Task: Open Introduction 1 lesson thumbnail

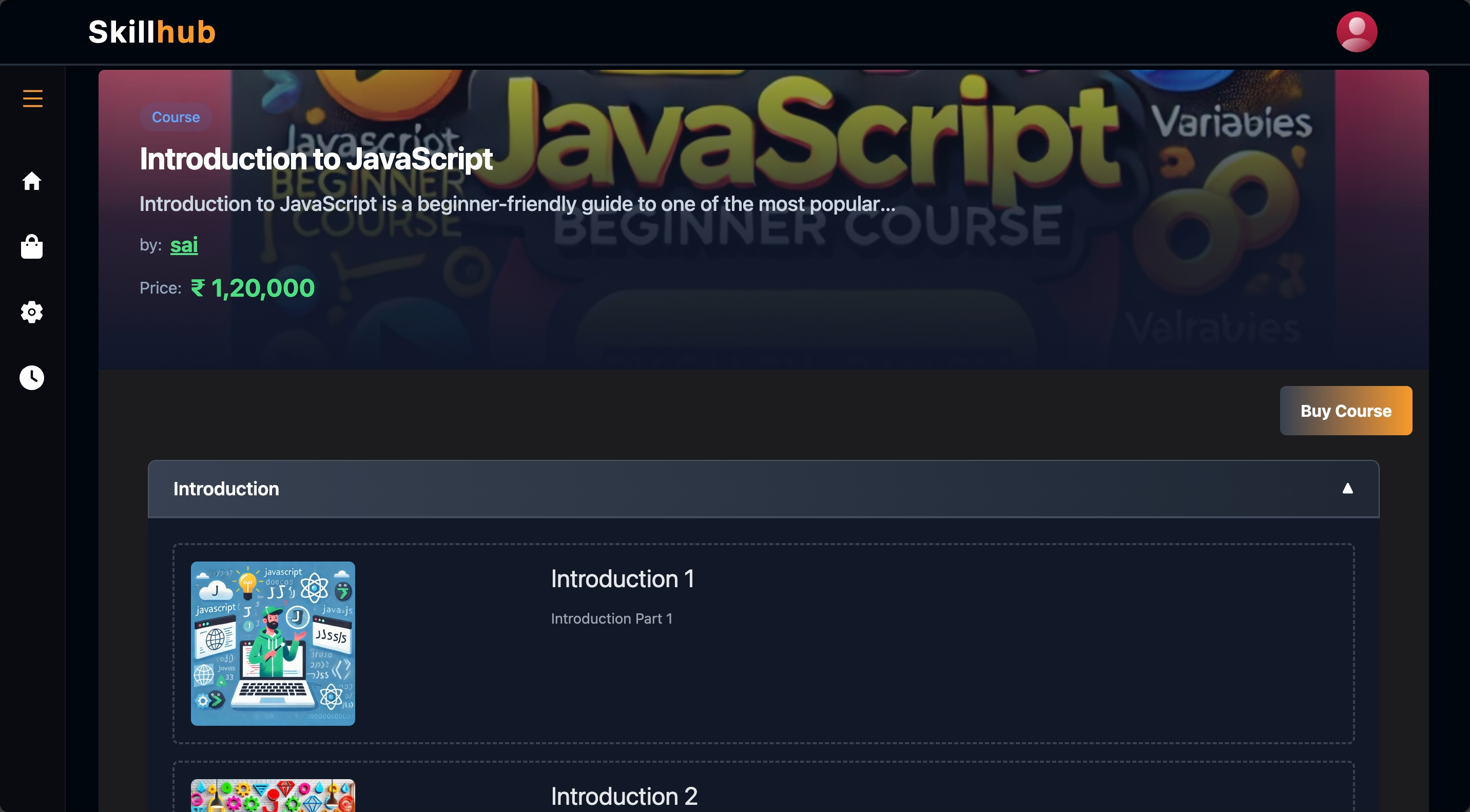Action: tap(273, 643)
